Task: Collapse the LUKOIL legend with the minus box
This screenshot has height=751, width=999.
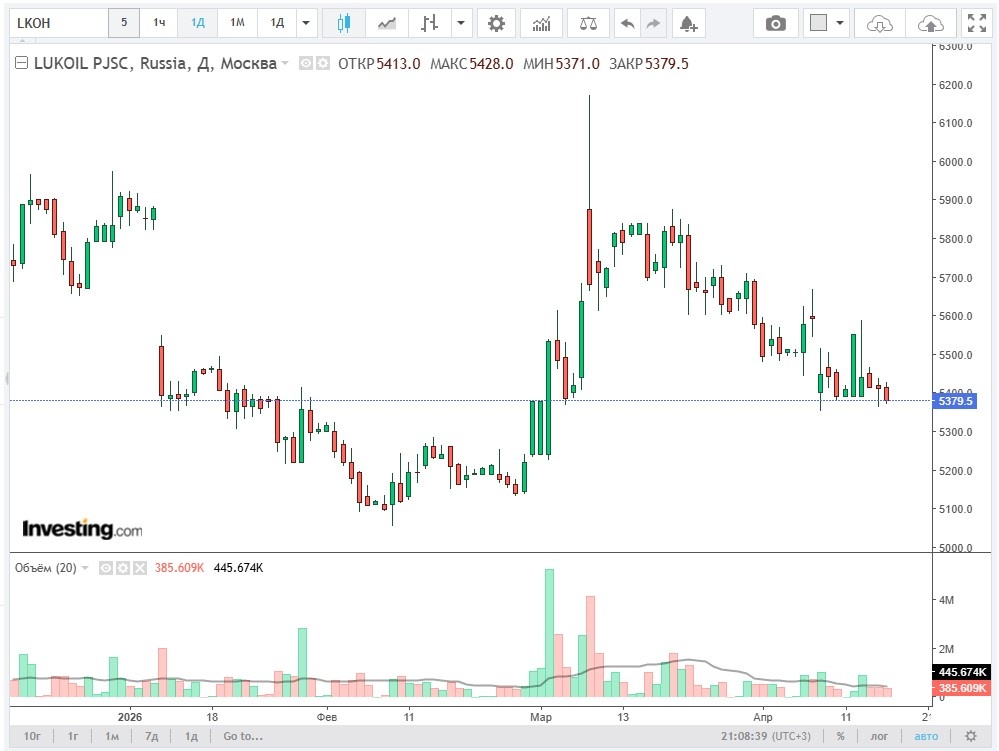Action: pos(21,62)
